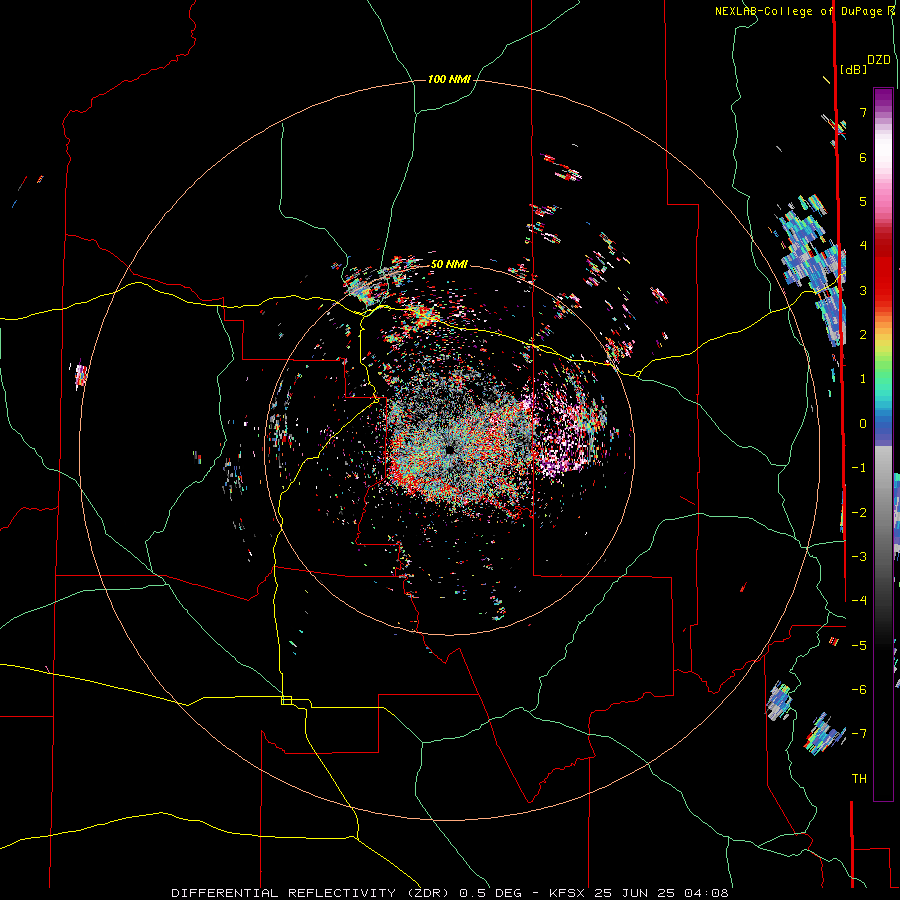Click the "DZD" product label
The width and height of the screenshot is (900, 900).
tap(879, 60)
